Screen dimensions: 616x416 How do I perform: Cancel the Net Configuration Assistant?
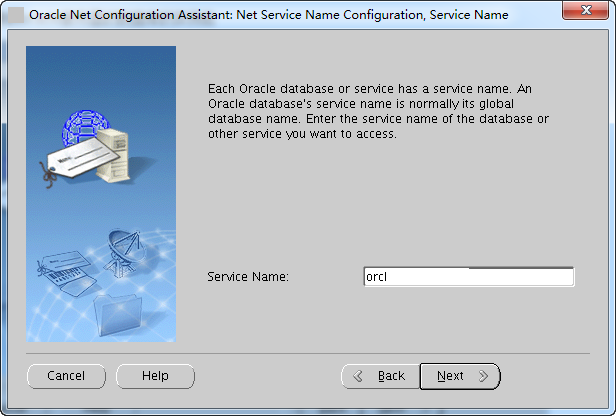coord(66,376)
